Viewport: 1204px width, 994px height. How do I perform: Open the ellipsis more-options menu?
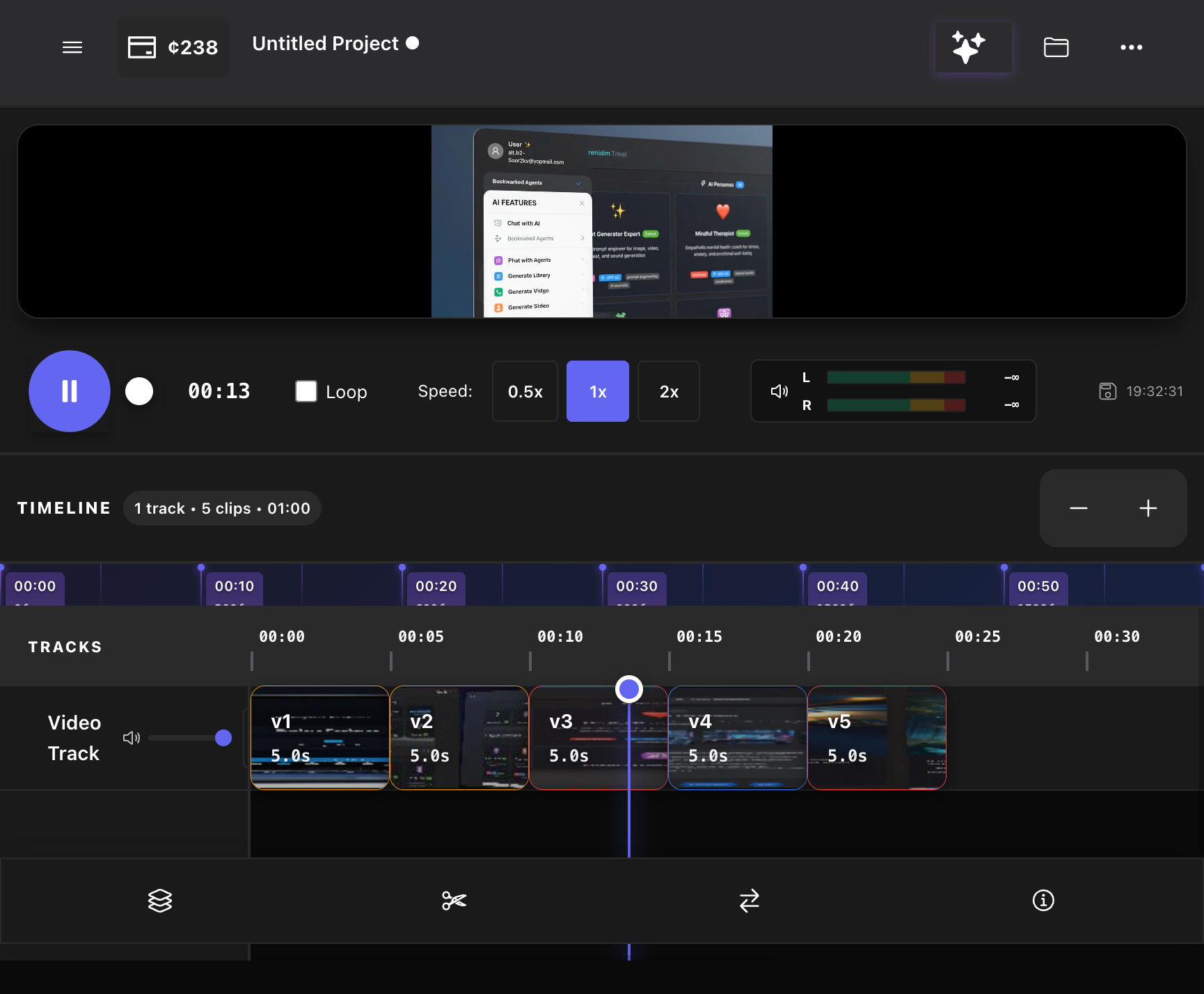1131,47
